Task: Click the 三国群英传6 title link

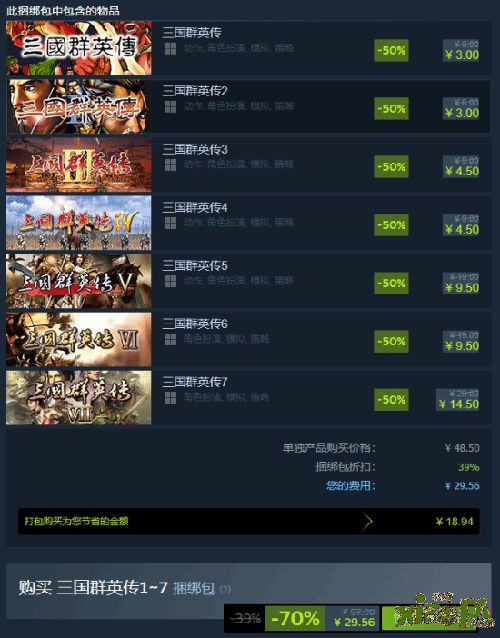Action: click(195, 324)
